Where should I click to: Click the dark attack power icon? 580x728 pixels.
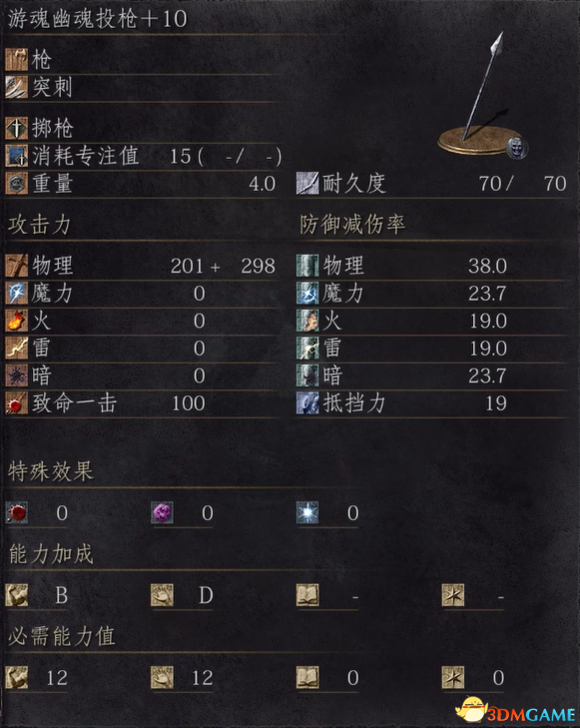point(16,376)
